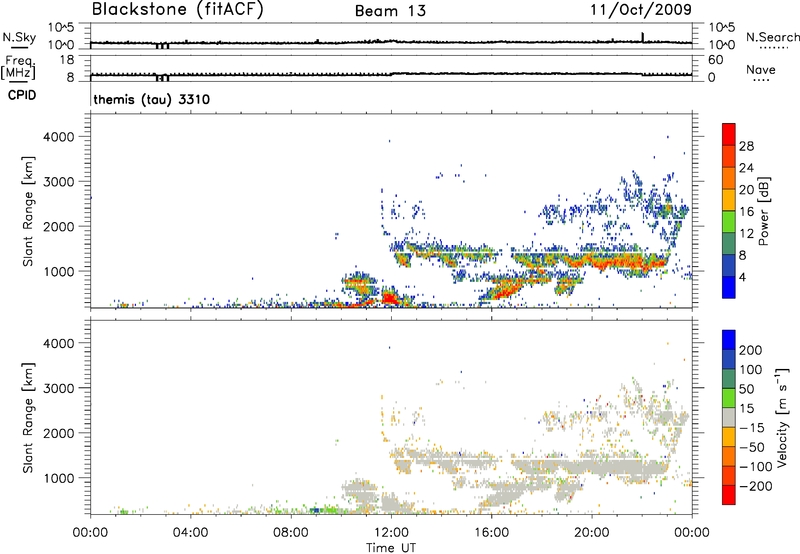Select the "Beam 13" heading
800x554 pixels.
click(x=390, y=11)
